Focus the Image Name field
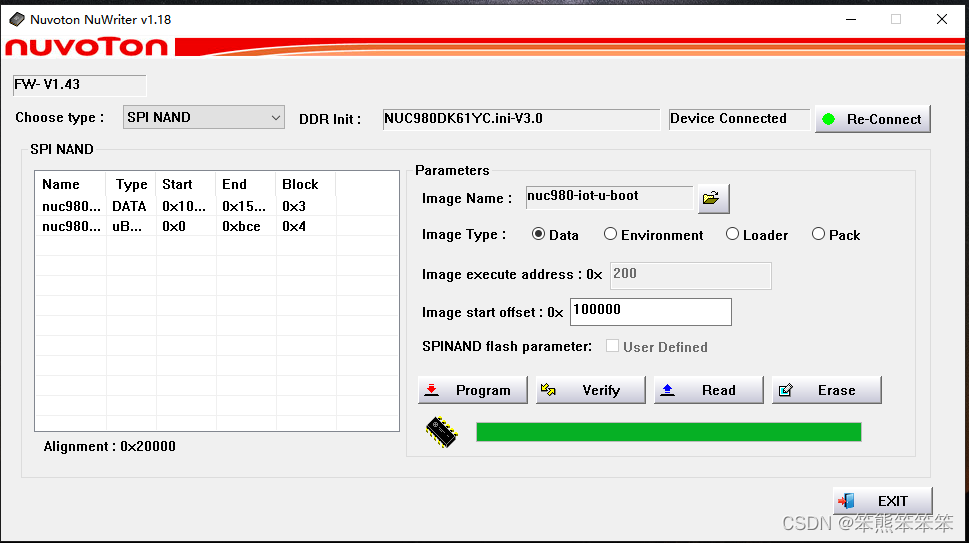The image size is (969, 543). pyautogui.click(x=609, y=198)
